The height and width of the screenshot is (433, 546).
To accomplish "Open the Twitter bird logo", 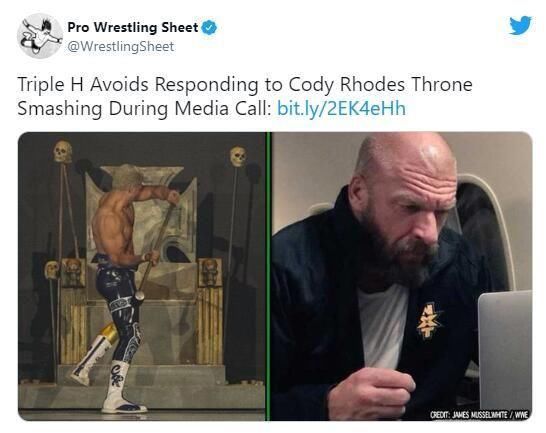I will coord(520,25).
